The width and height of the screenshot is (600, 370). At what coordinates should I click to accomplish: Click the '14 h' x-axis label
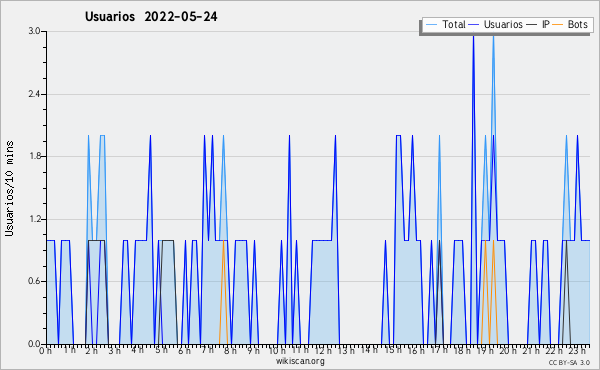coord(369,350)
